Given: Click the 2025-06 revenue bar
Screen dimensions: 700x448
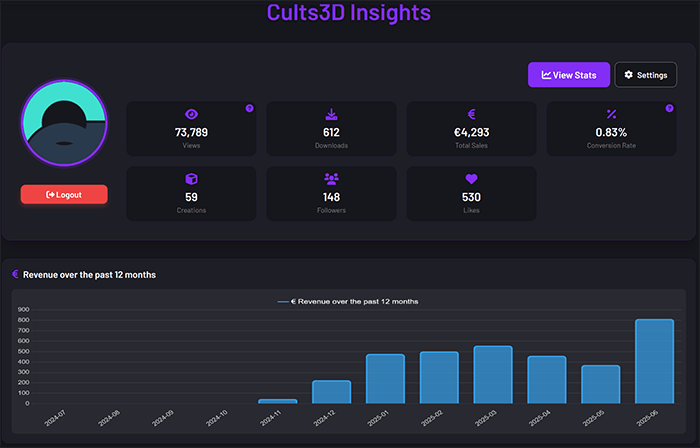Looking at the screenshot, I should tap(654, 361).
